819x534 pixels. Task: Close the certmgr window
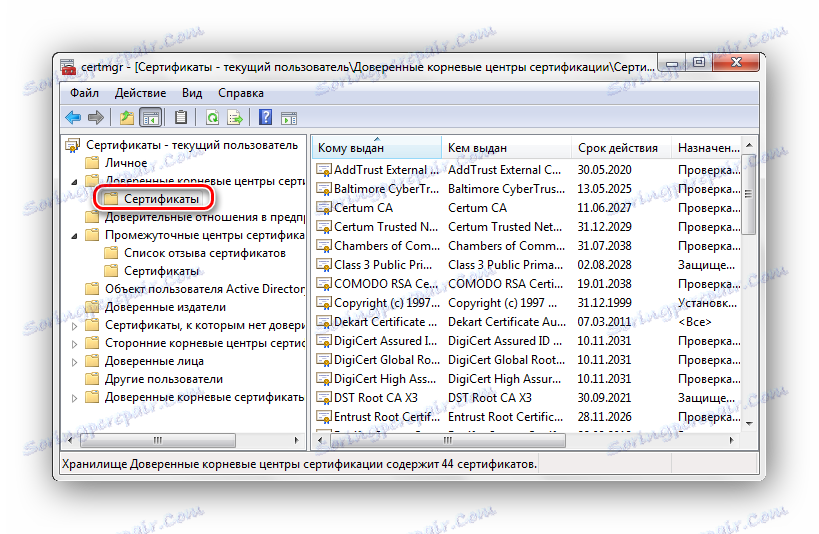click(x=736, y=62)
